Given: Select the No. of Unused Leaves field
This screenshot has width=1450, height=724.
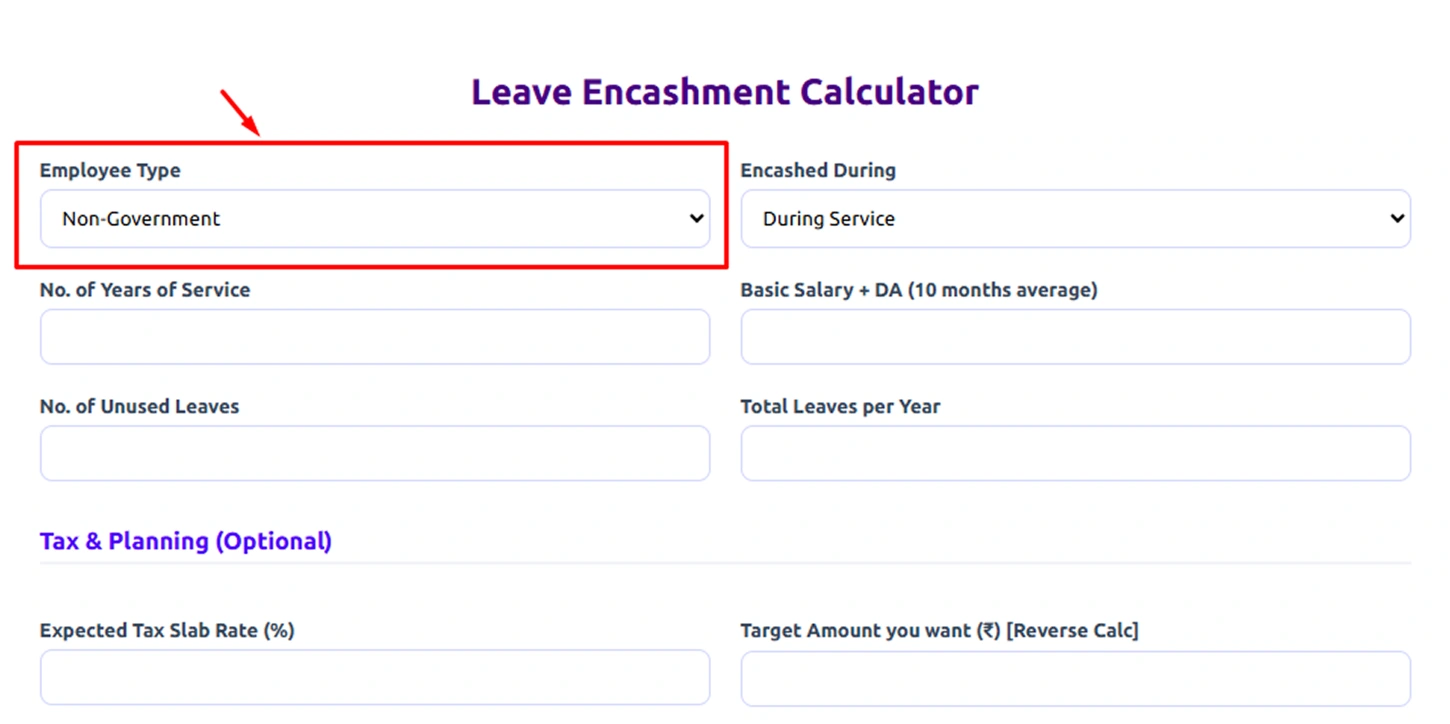Looking at the screenshot, I should (x=374, y=454).
